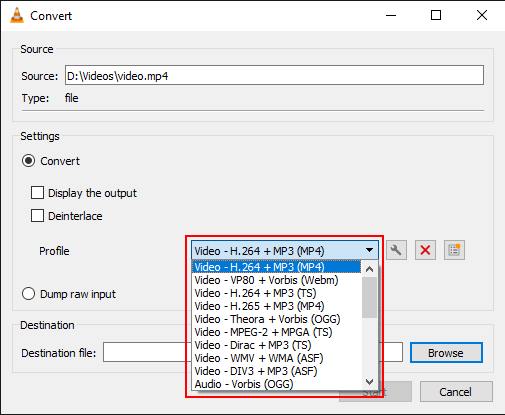Choose Video - MPEG-2 + MPGA (TS)
The width and height of the screenshot is (505, 415).
pos(276,332)
